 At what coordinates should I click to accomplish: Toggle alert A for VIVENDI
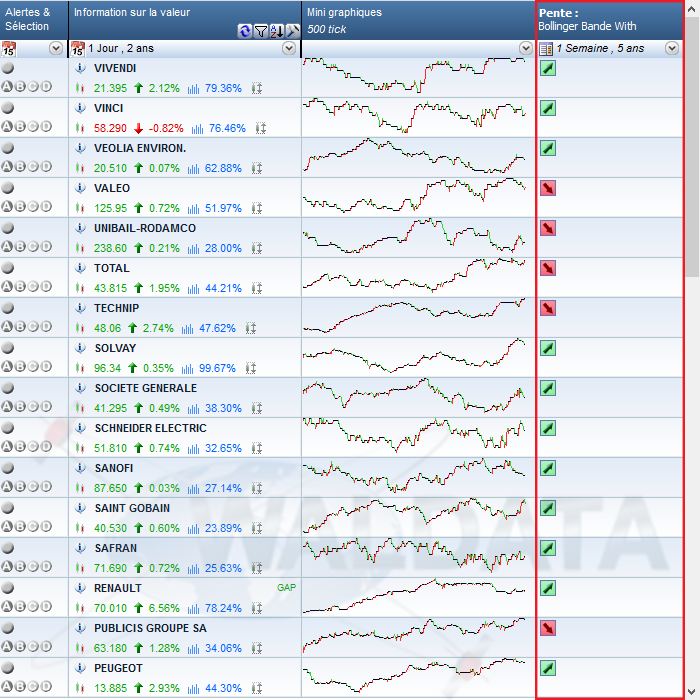tap(7, 87)
